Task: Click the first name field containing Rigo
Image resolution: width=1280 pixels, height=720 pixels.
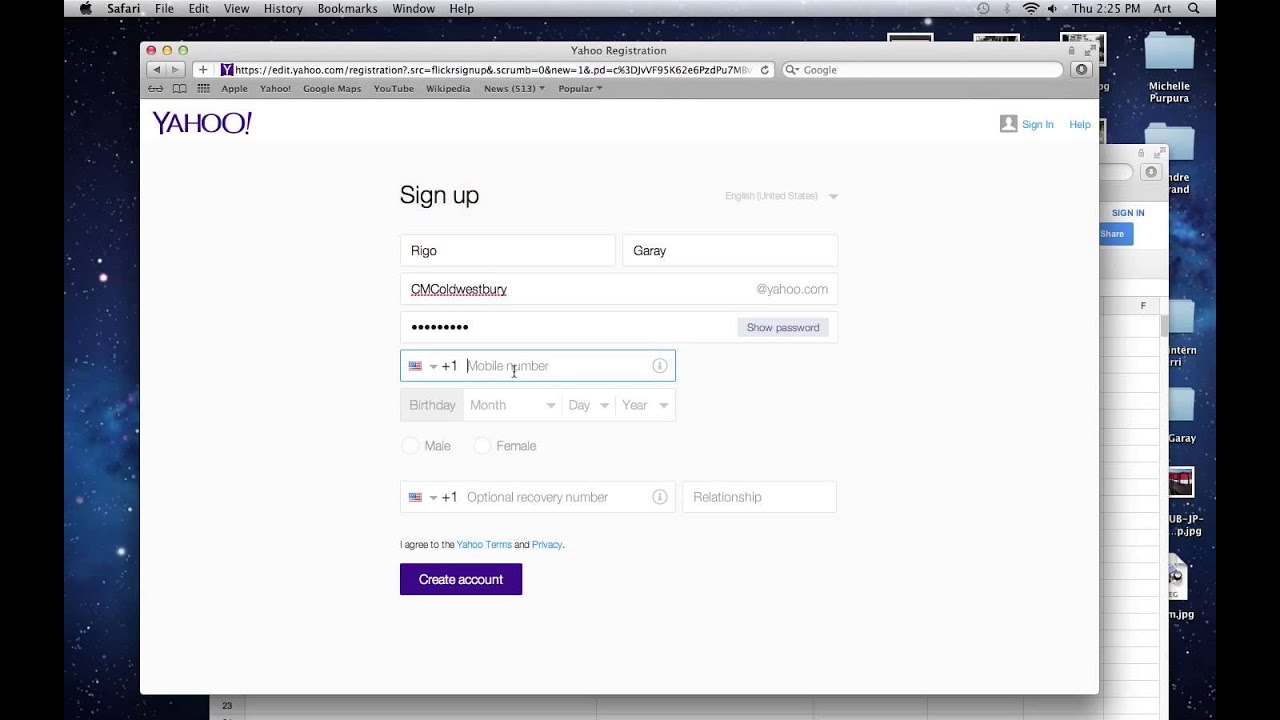Action: tap(508, 251)
